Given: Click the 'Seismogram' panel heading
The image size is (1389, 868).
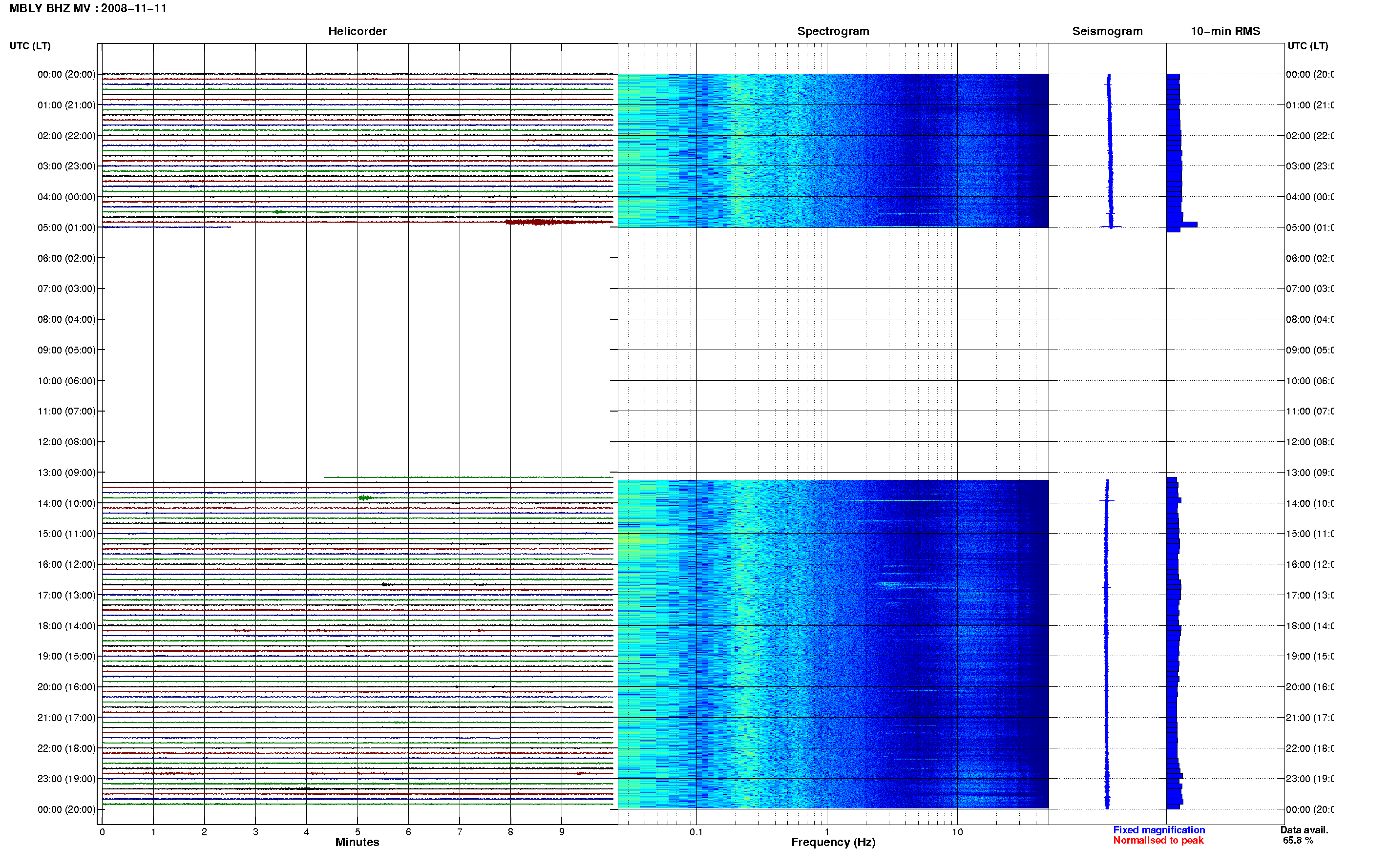Looking at the screenshot, I should [x=1107, y=31].
